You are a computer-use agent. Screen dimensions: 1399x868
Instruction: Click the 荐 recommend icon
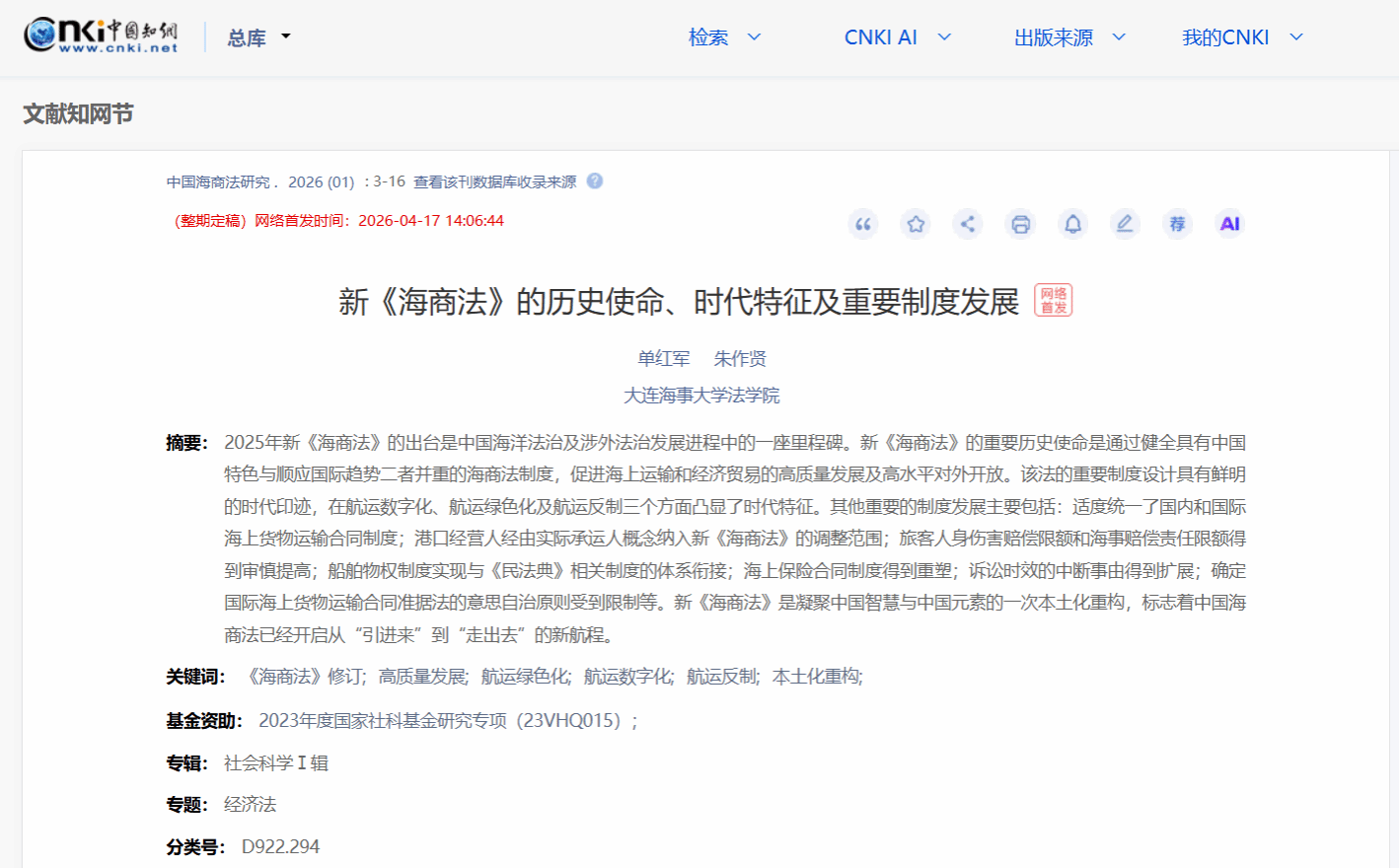click(x=1177, y=224)
